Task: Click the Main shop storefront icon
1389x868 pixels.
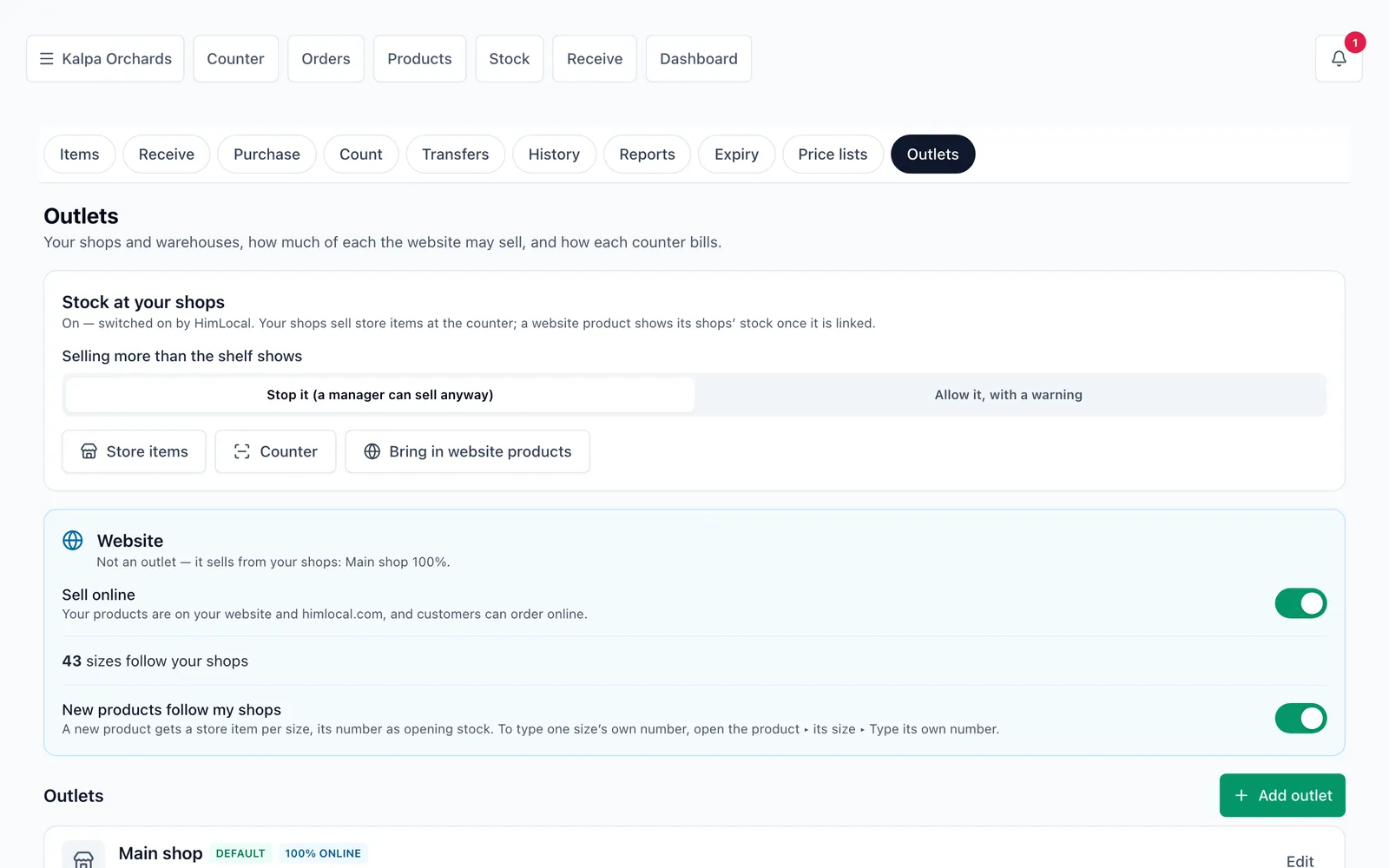Action: (x=83, y=858)
